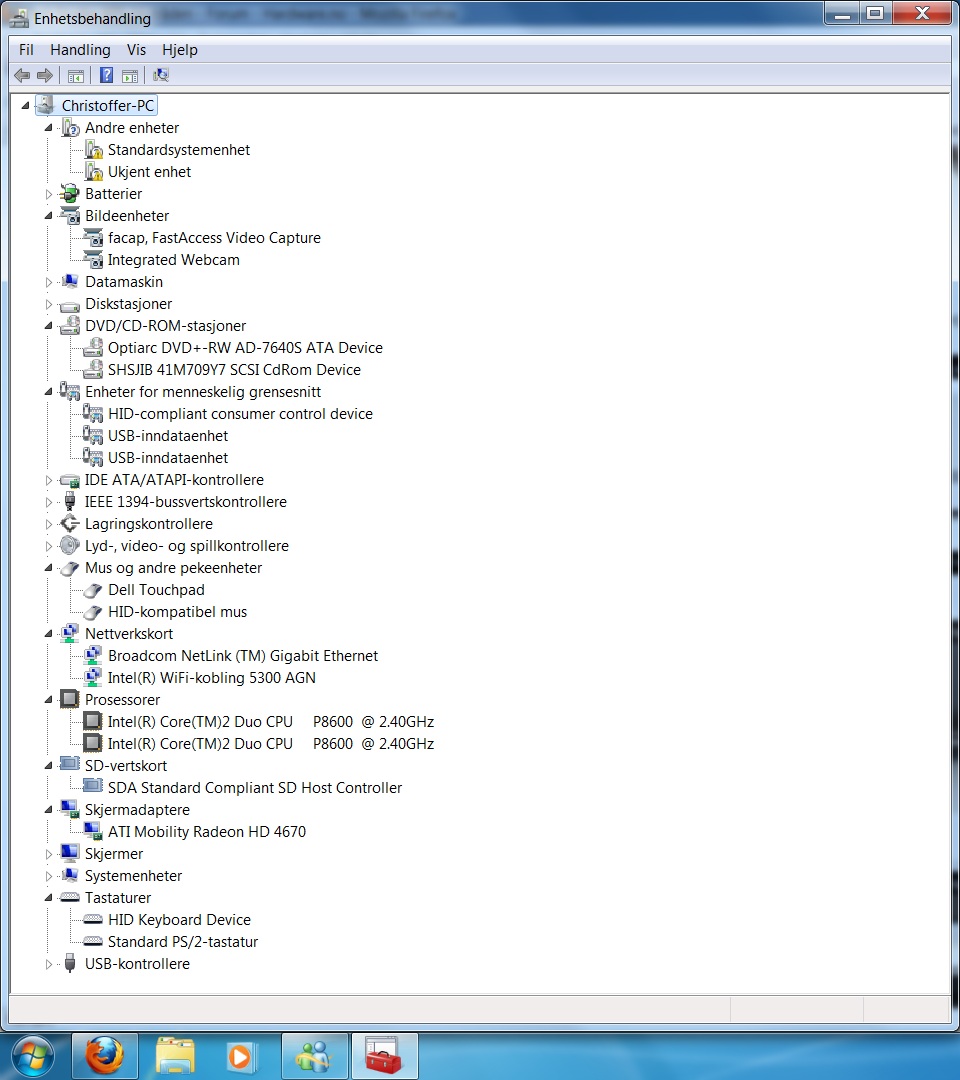Select Standard PS/2-tastatur

182,942
